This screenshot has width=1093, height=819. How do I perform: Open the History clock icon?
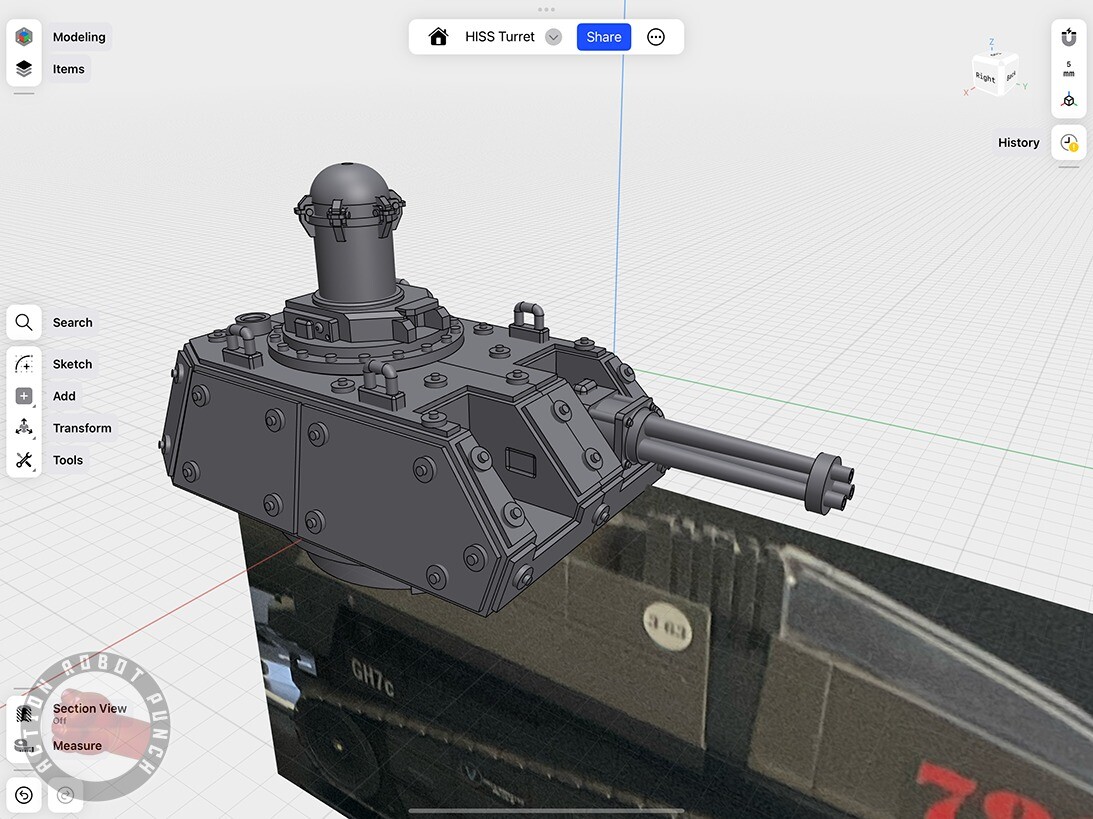coord(1069,142)
